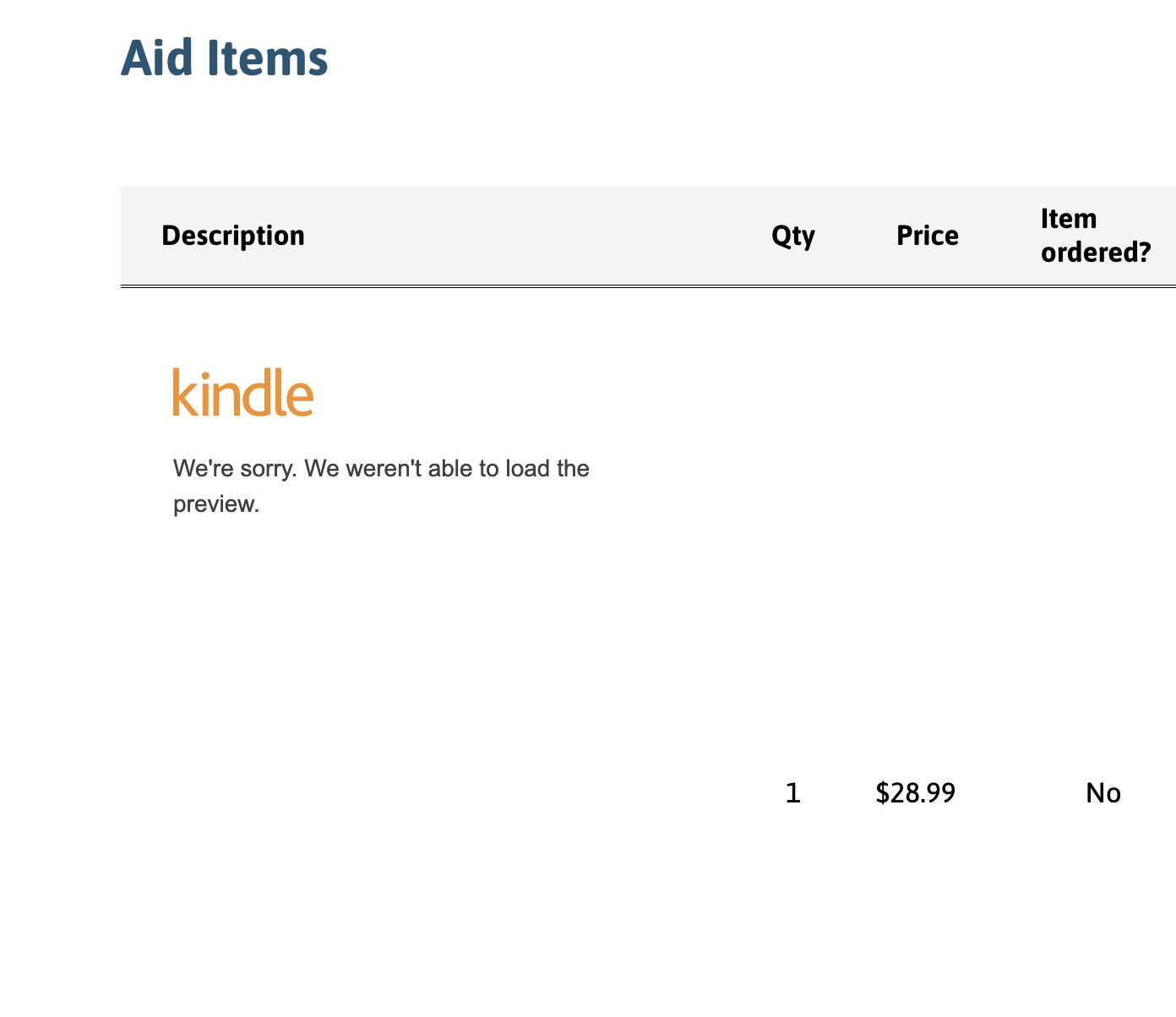Click the word "preview." in error message
The width and height of the screenshot is (1176, 1017).
(215, 505)
